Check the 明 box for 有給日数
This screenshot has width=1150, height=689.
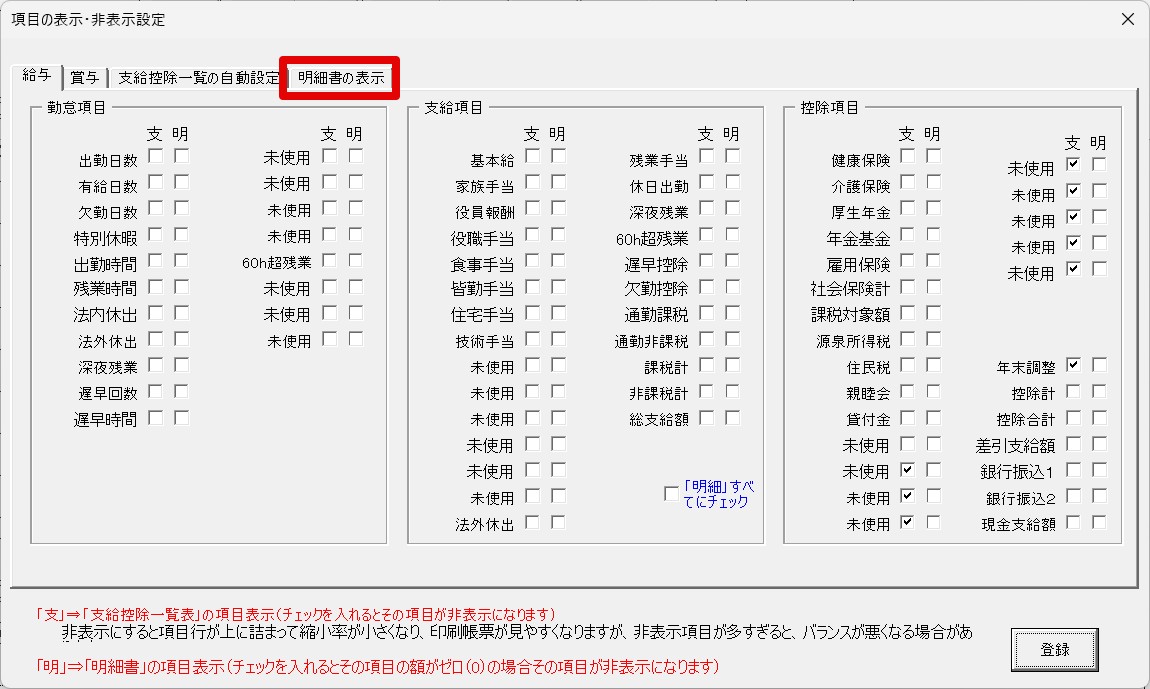(181, 182)
